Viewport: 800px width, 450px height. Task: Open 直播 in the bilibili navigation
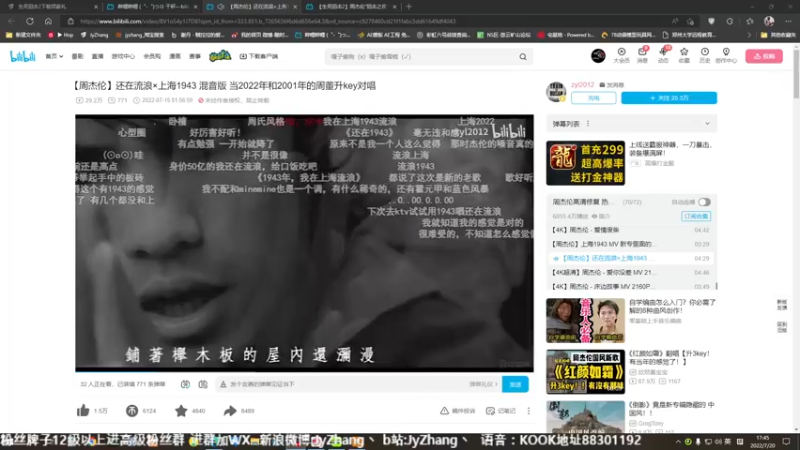(97, 56)
